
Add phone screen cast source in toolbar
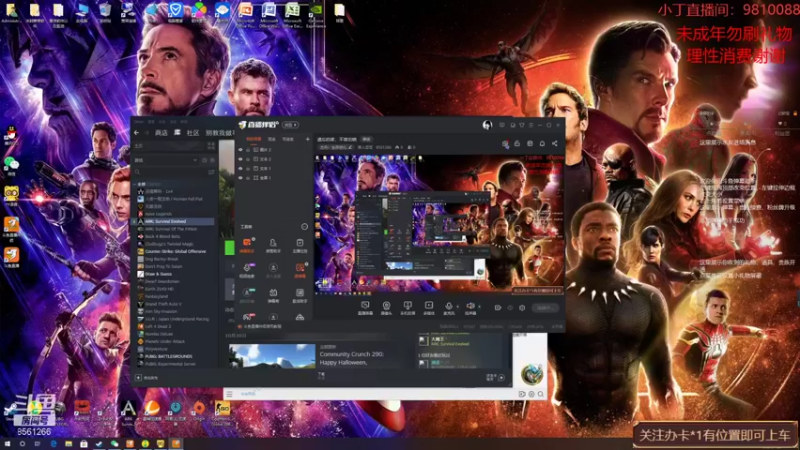tap(407, 308)
